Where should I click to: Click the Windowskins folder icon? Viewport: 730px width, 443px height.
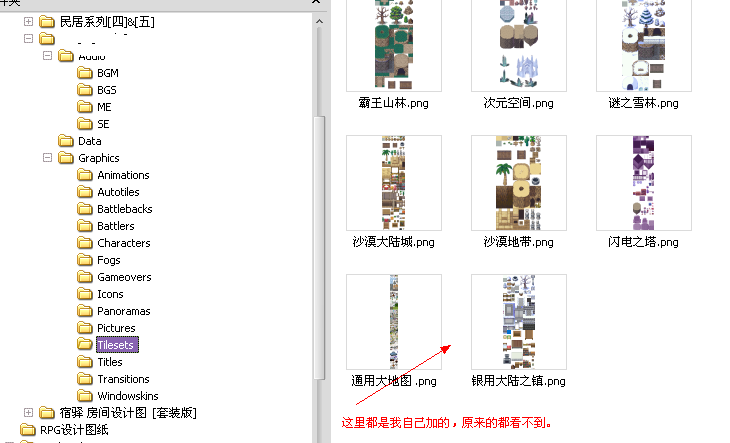click(85, 396)
